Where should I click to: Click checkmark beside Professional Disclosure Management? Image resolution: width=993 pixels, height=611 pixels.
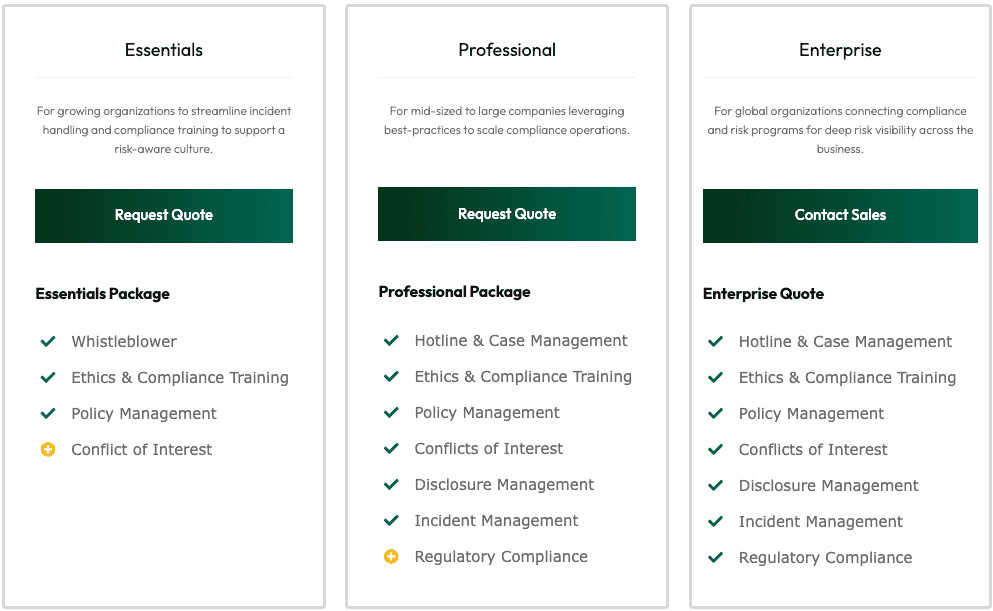click(x=391, y=485)
